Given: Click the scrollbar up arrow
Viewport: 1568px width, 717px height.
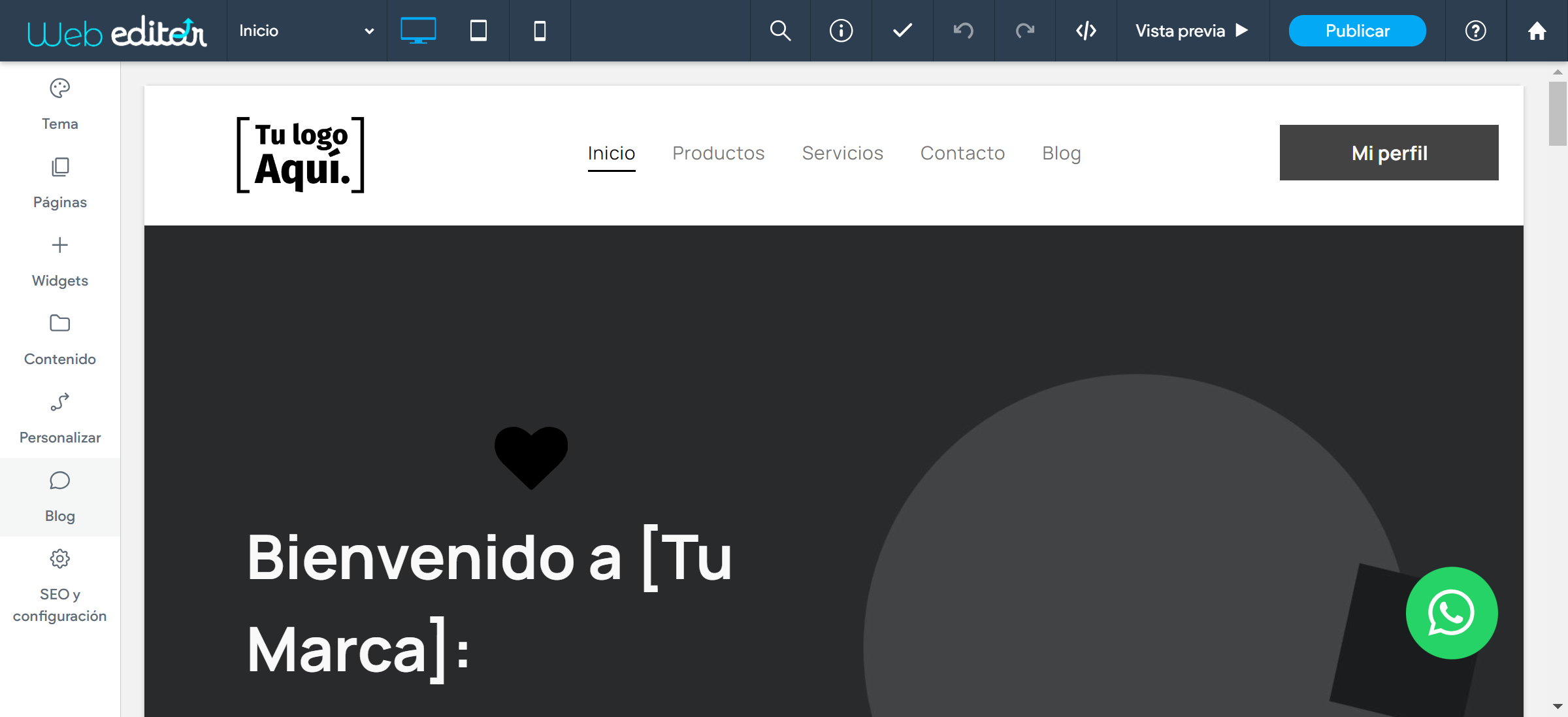Looking at the screenshot, I should pyautogui.click(x=1558, y=72).
